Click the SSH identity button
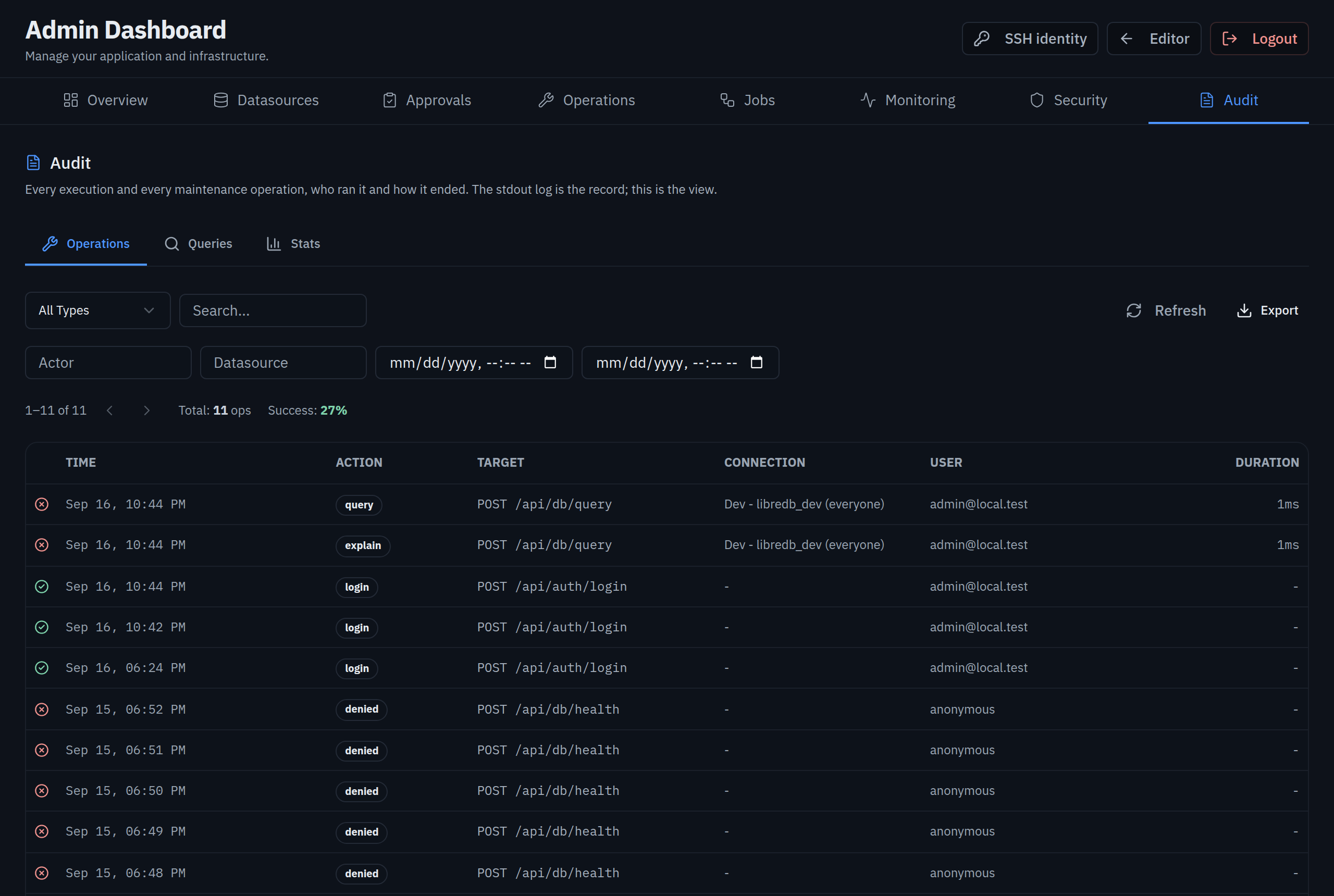1334x896 pixels. 1030,39
